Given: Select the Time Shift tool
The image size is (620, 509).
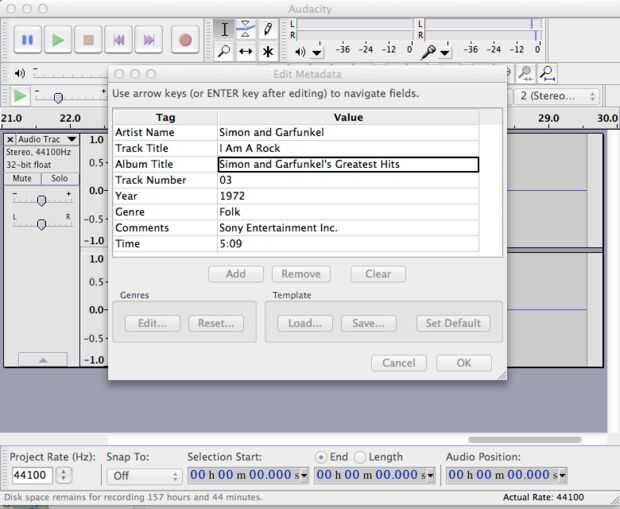Looking at the screenshot, I should point(246,51).
